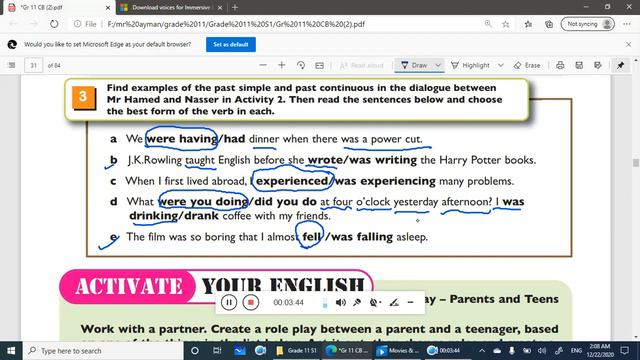
Task: Refresh the current page
Action: click(54, 24)
